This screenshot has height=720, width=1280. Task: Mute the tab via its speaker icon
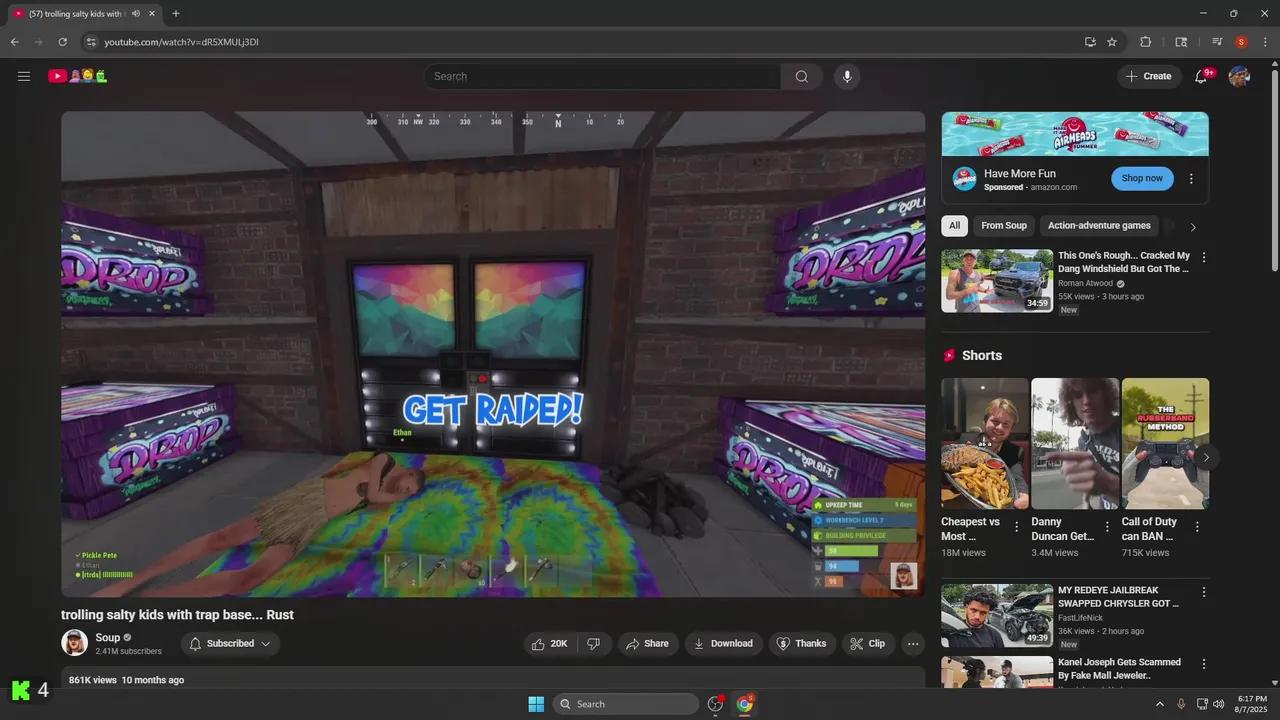tap(135, 14)
